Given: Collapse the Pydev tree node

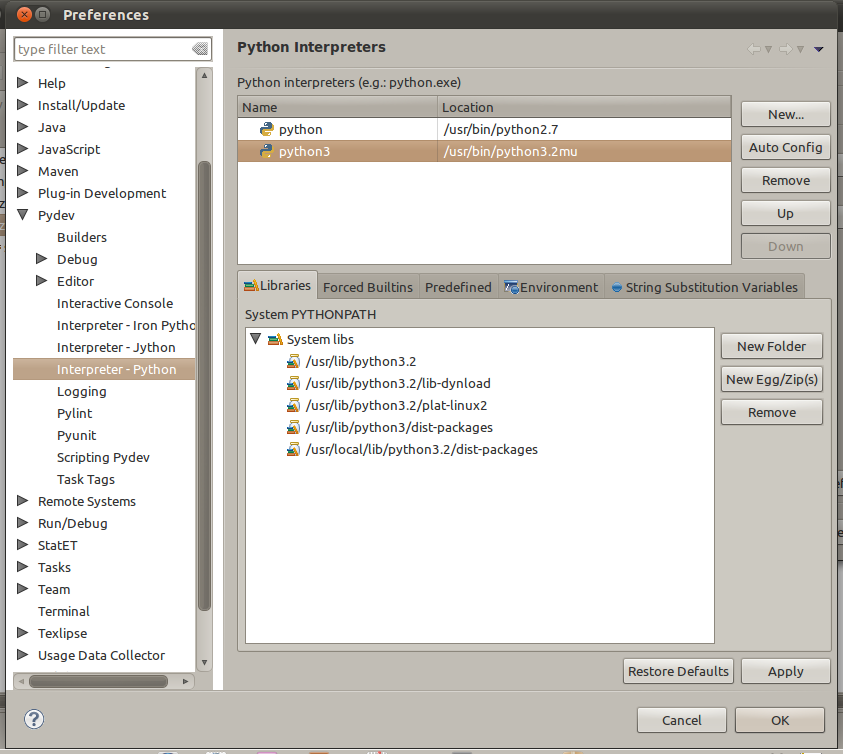Looking at the screenshot, I should (23, 215).
